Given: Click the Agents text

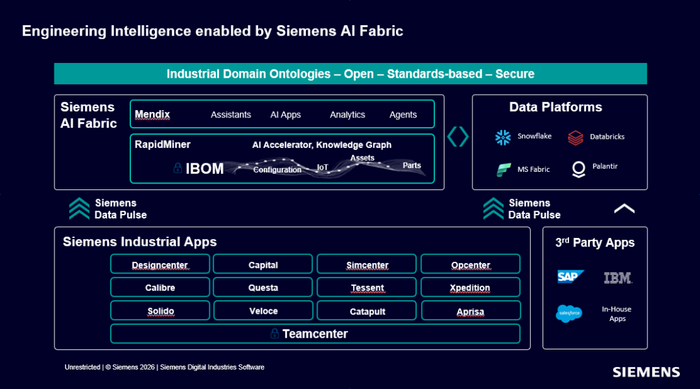Looking at the screenshot, I should click(x=403, y=115).
